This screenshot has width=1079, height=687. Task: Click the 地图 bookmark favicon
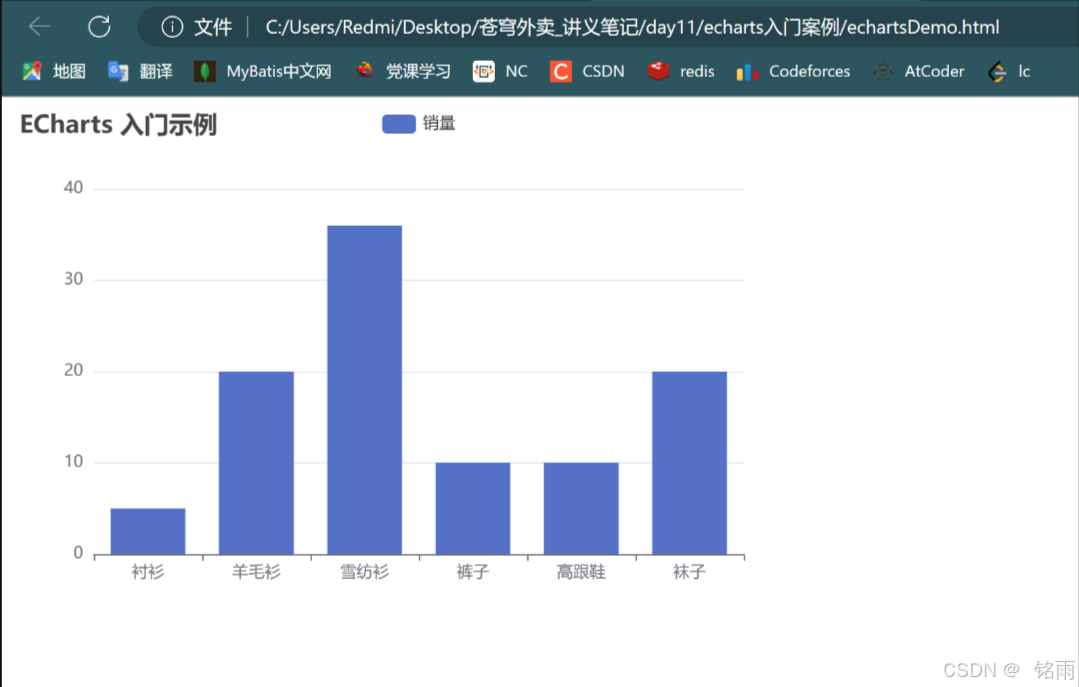[30, 71]
